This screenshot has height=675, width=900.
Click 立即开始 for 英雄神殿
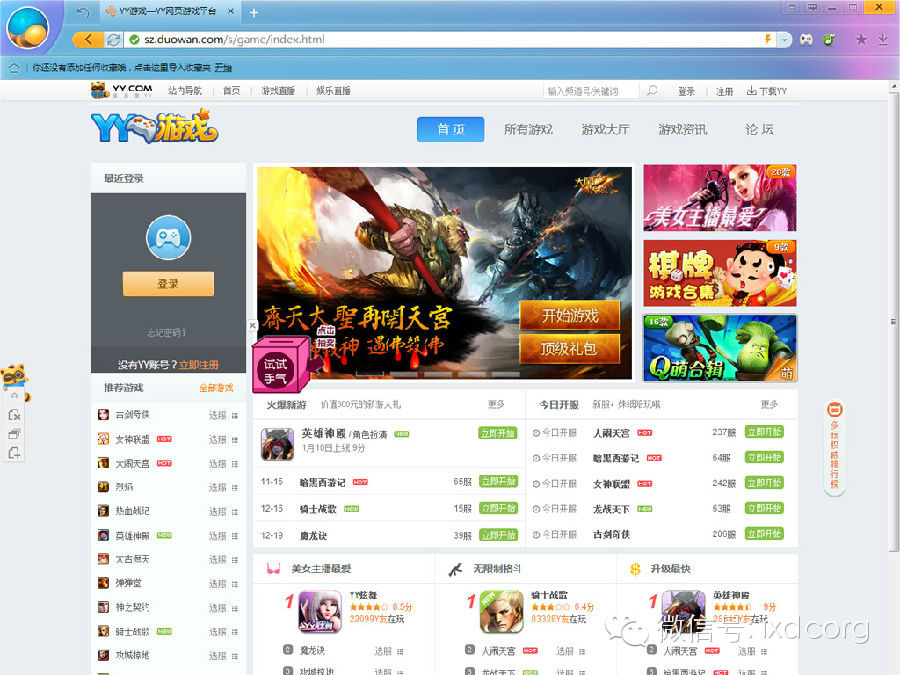pyautogui.click(x=497, y=433)
